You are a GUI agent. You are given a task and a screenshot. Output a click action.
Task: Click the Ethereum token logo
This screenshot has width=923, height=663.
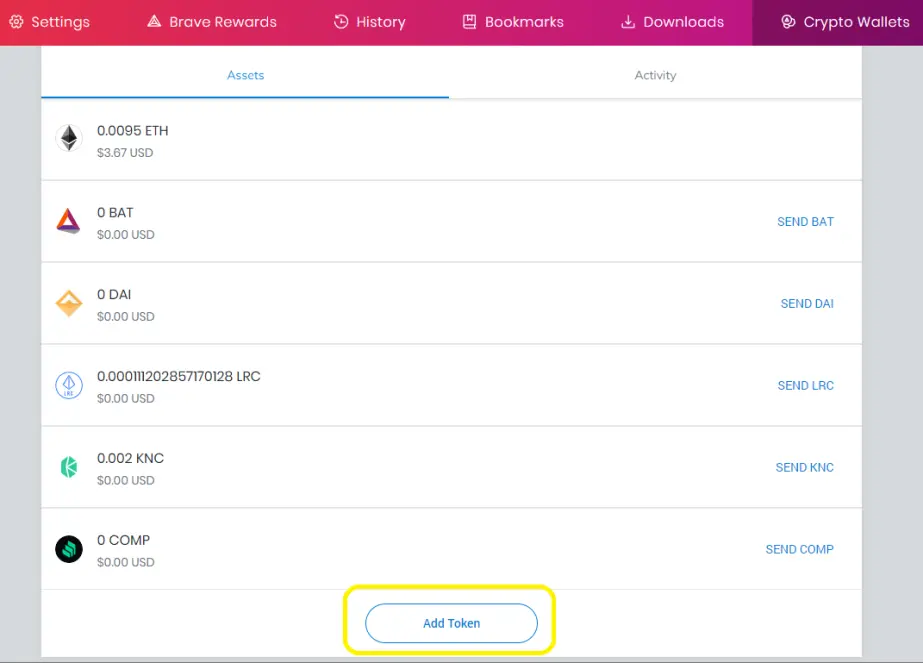coord(69,138)
